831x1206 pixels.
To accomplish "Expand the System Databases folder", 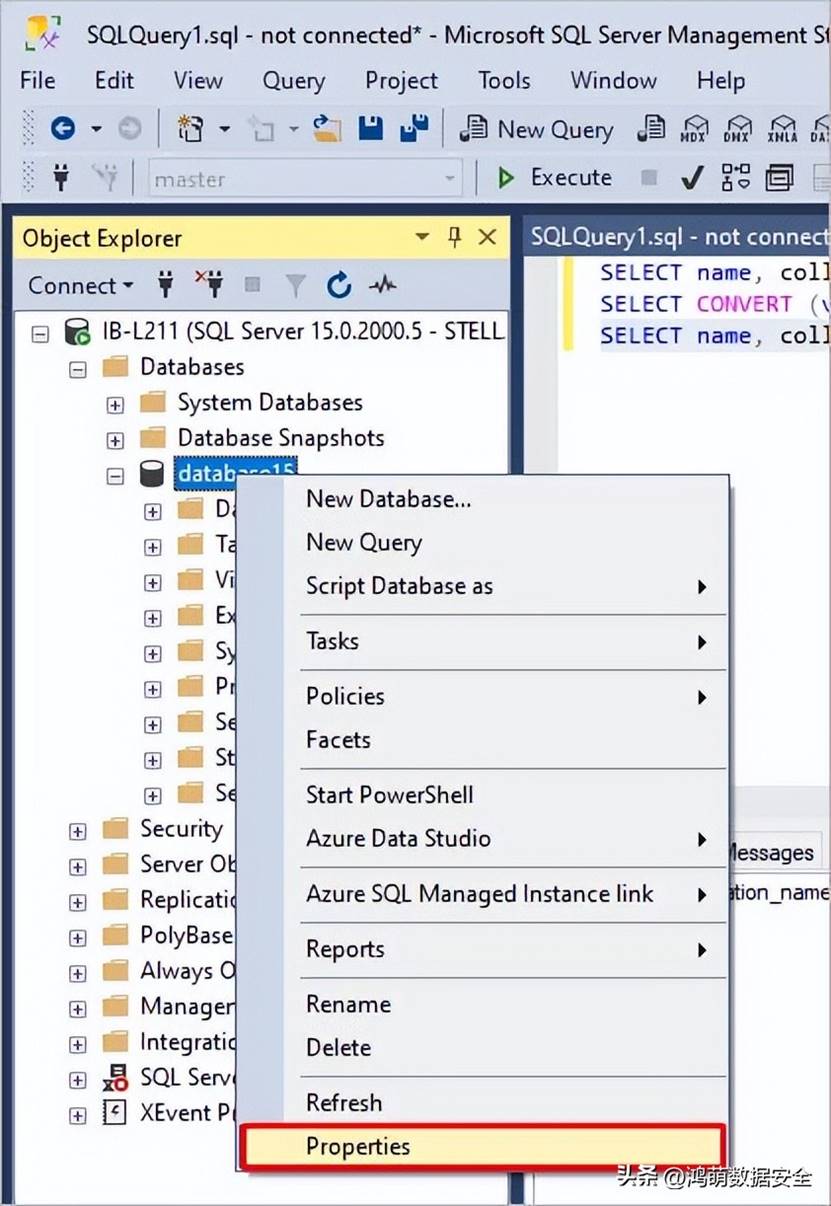I will tap(115, 404).
